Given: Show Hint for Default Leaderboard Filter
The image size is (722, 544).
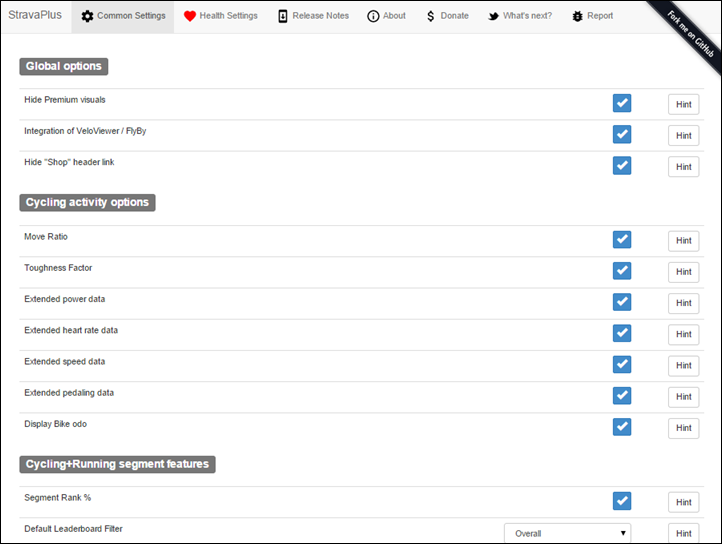Looking at the screenshot, I should click(683, 533).
